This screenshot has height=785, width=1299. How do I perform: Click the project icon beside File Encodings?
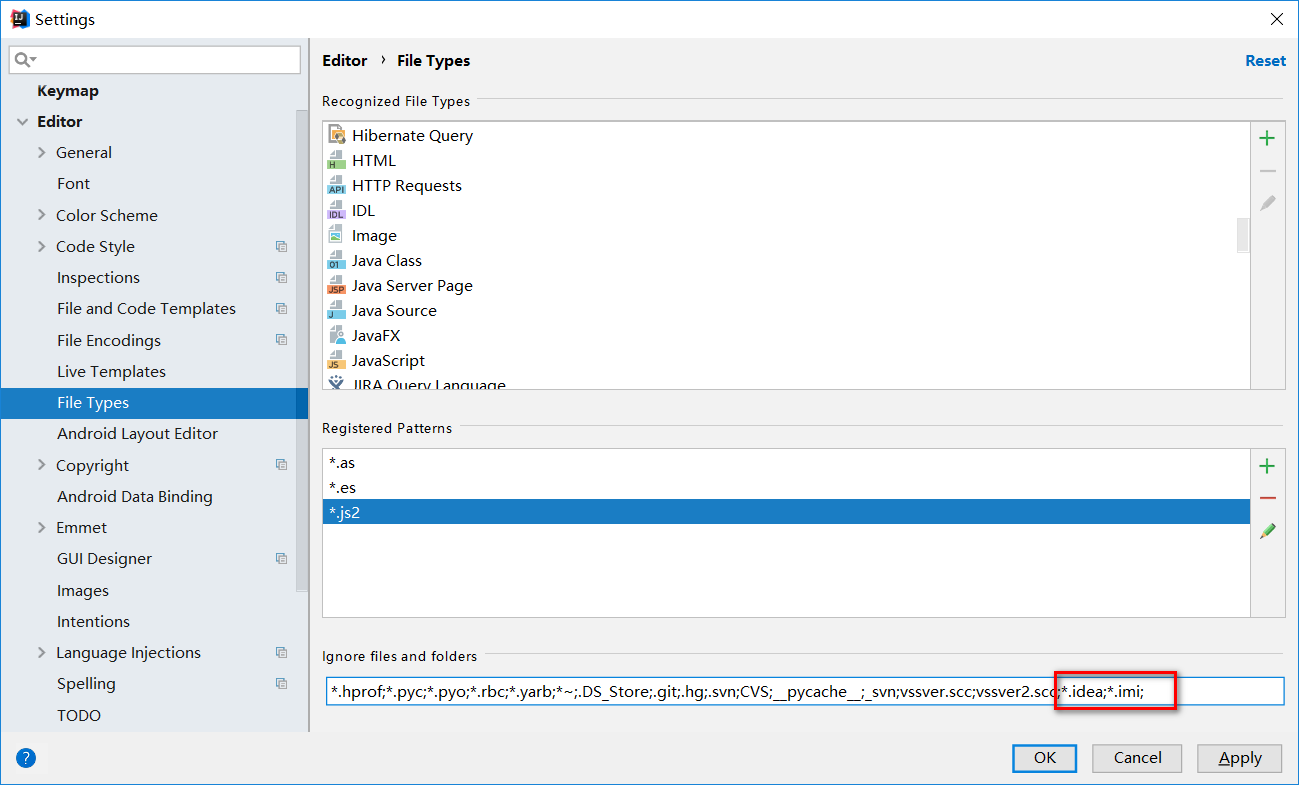(281, 341)
